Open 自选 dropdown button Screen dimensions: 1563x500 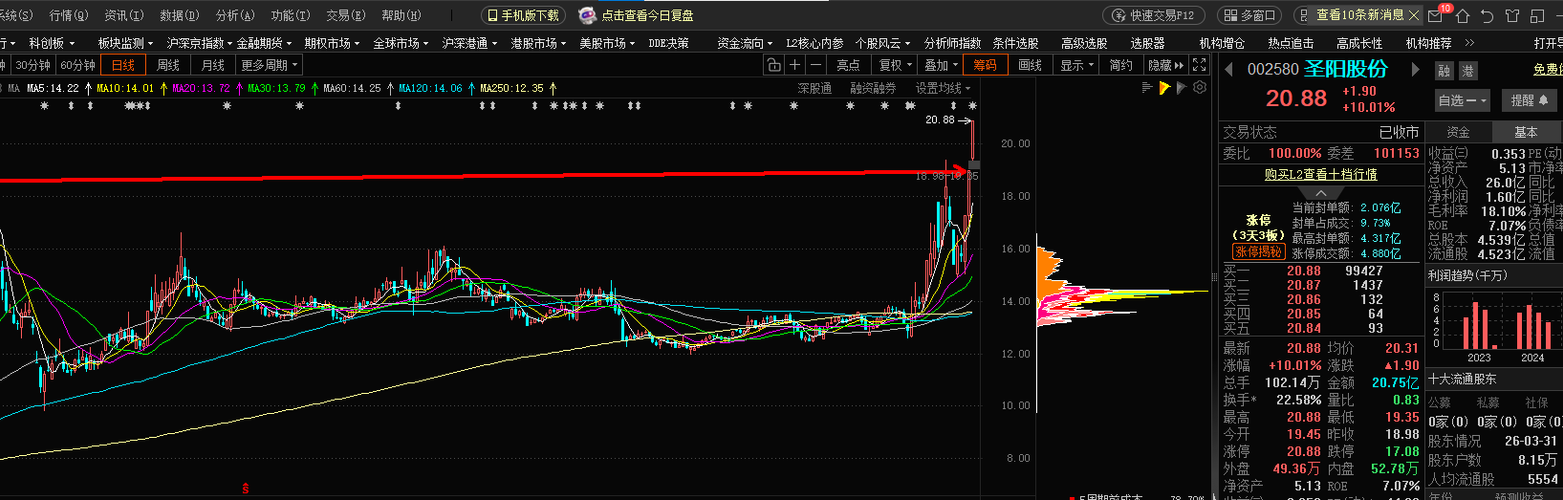point(1463,100)
